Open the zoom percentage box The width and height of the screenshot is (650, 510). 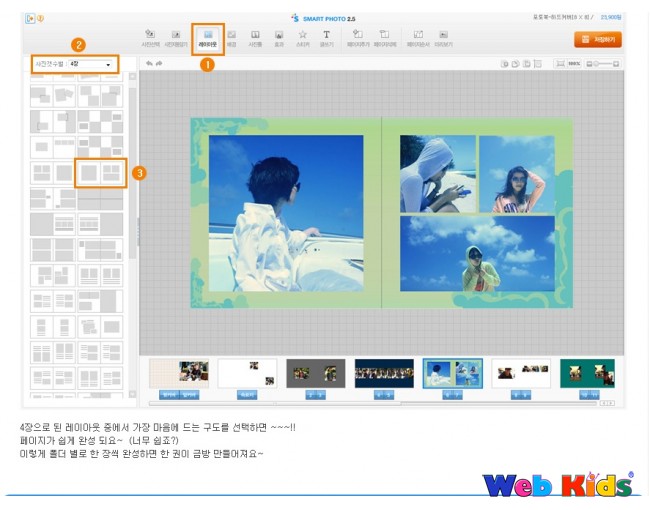click(573, 64)
